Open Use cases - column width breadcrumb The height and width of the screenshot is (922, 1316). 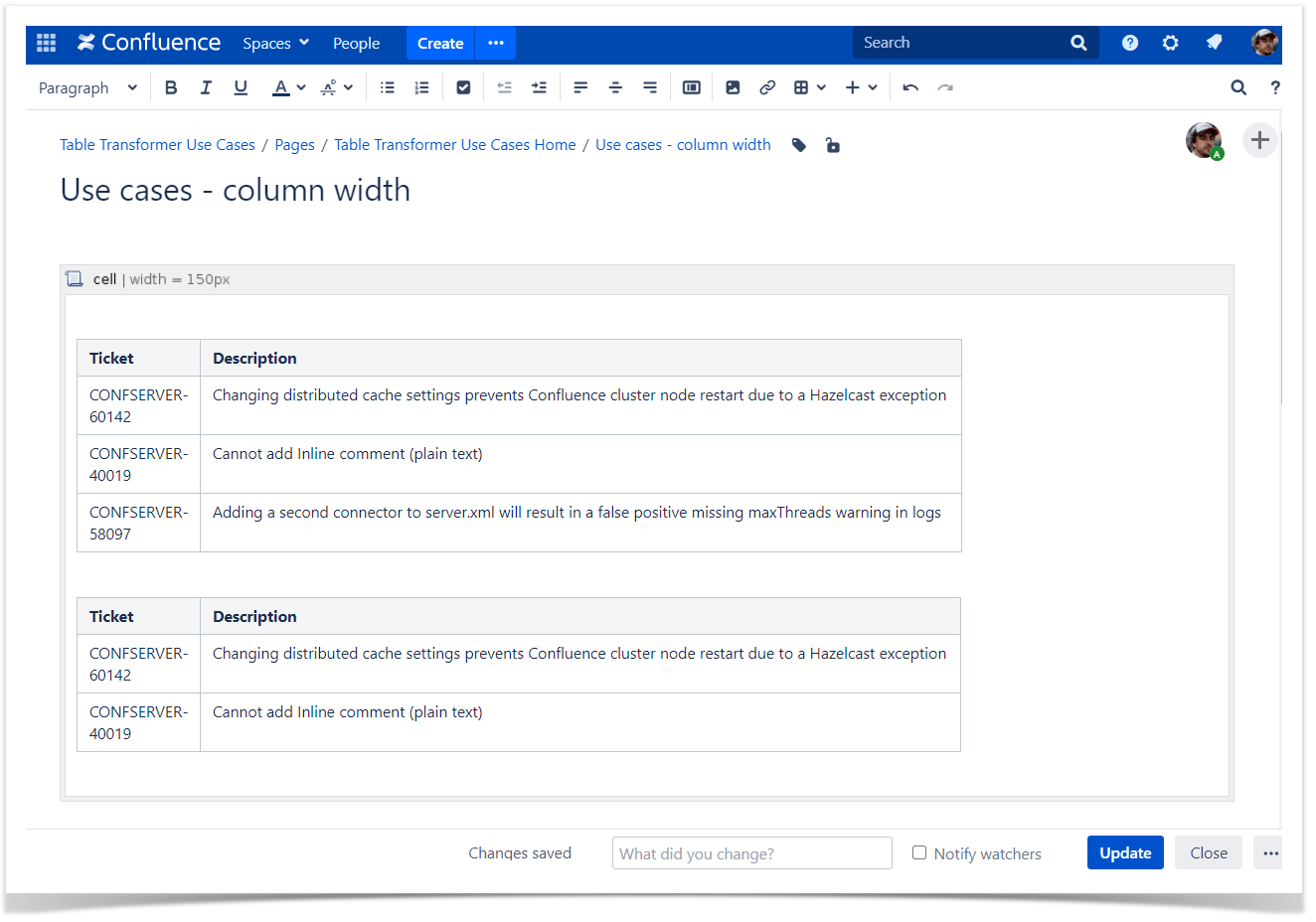[683, 145]
